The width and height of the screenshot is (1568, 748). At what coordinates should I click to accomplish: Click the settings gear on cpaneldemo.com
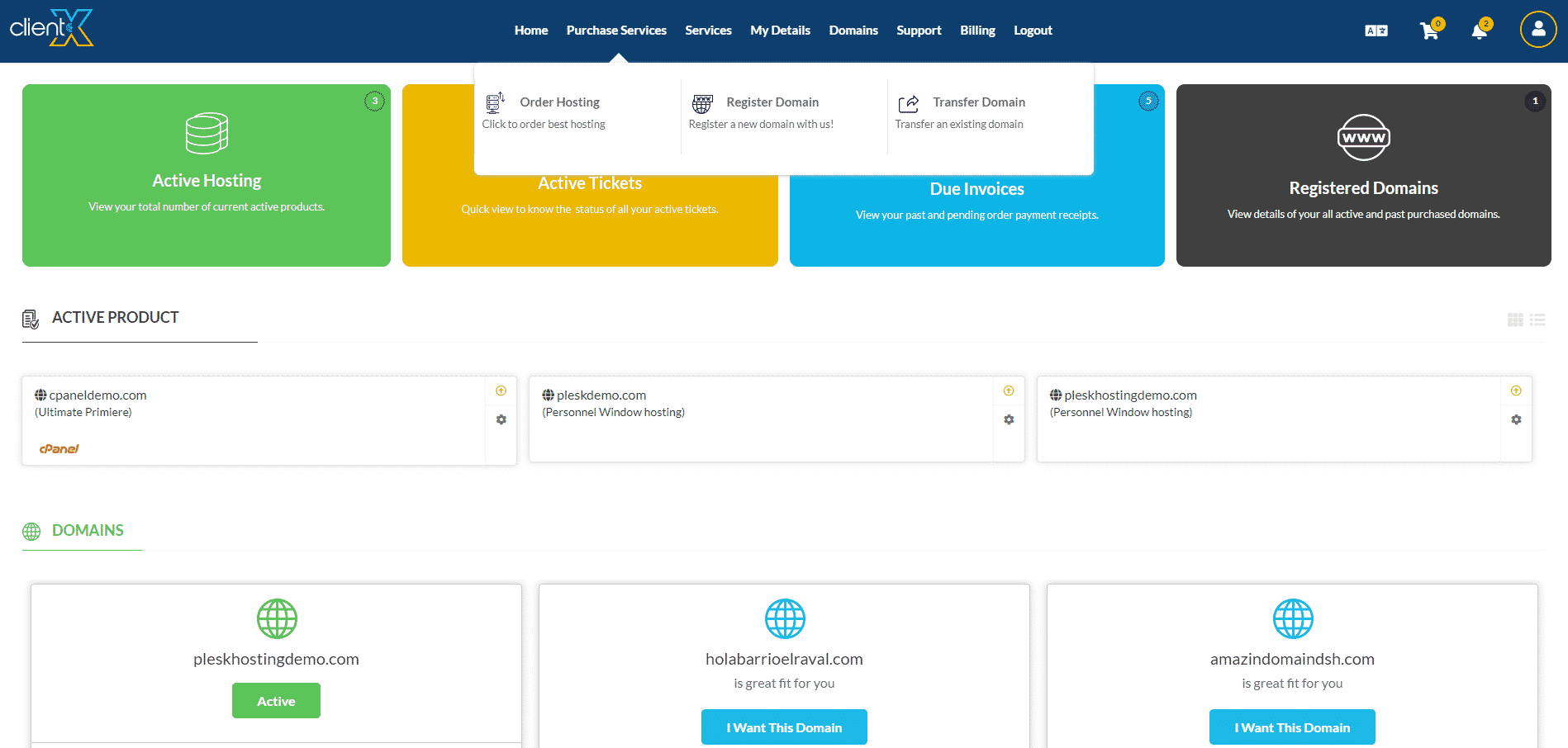pyautogui.click(x=501, y=419)
